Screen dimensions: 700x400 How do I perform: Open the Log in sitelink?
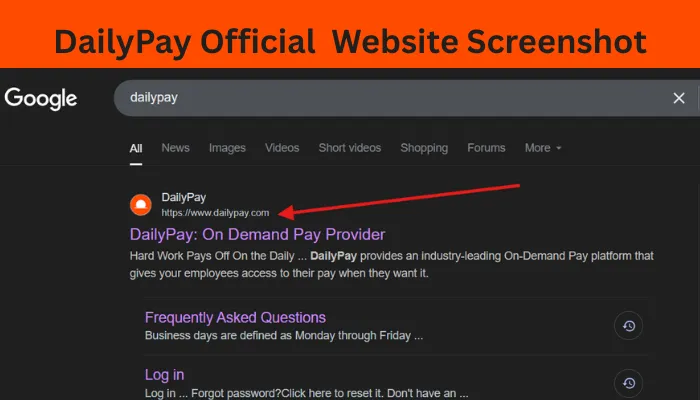(x=164, y=375)
